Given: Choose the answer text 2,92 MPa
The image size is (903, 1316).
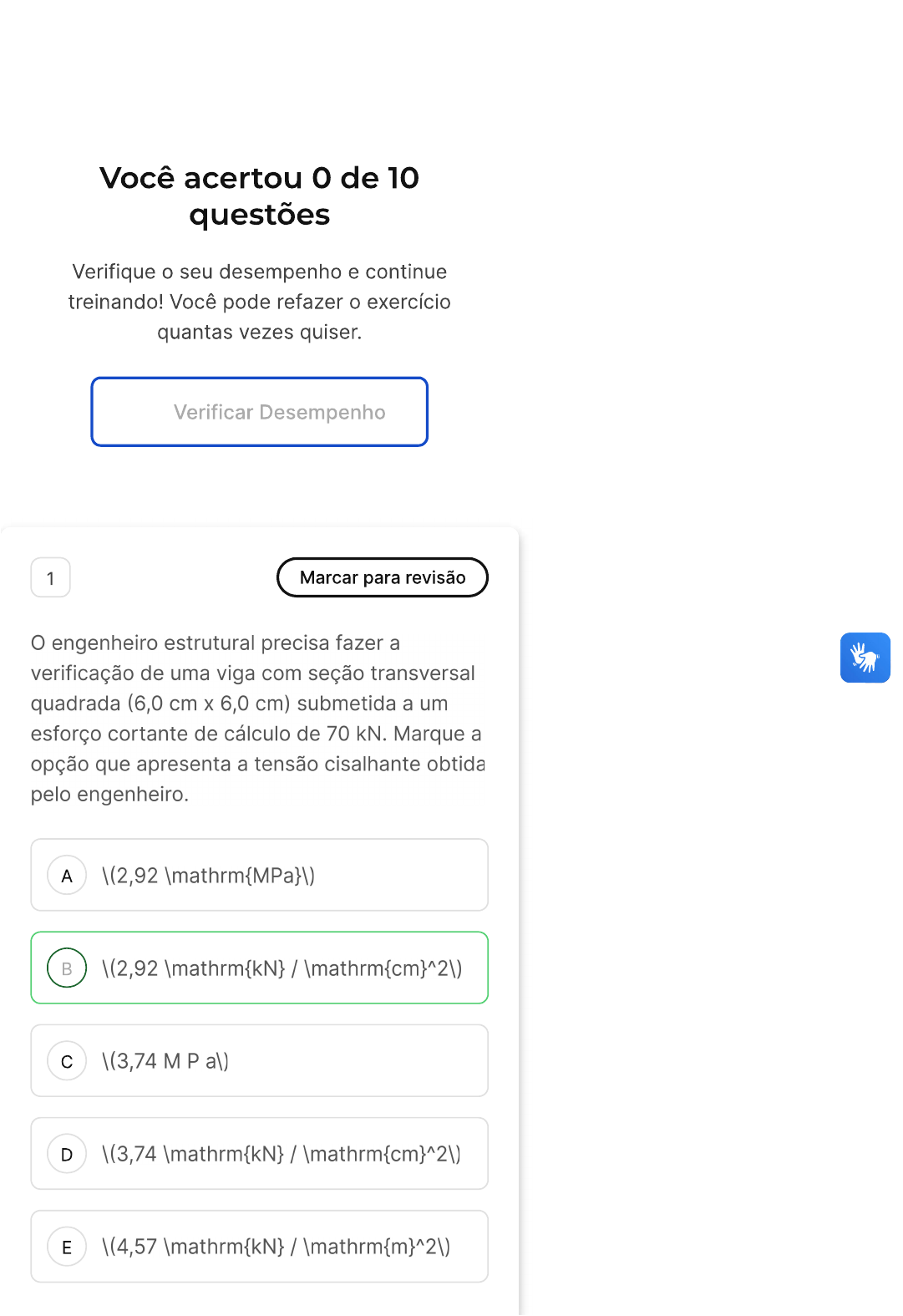Looking at the screenshot, I should point(208,876).
